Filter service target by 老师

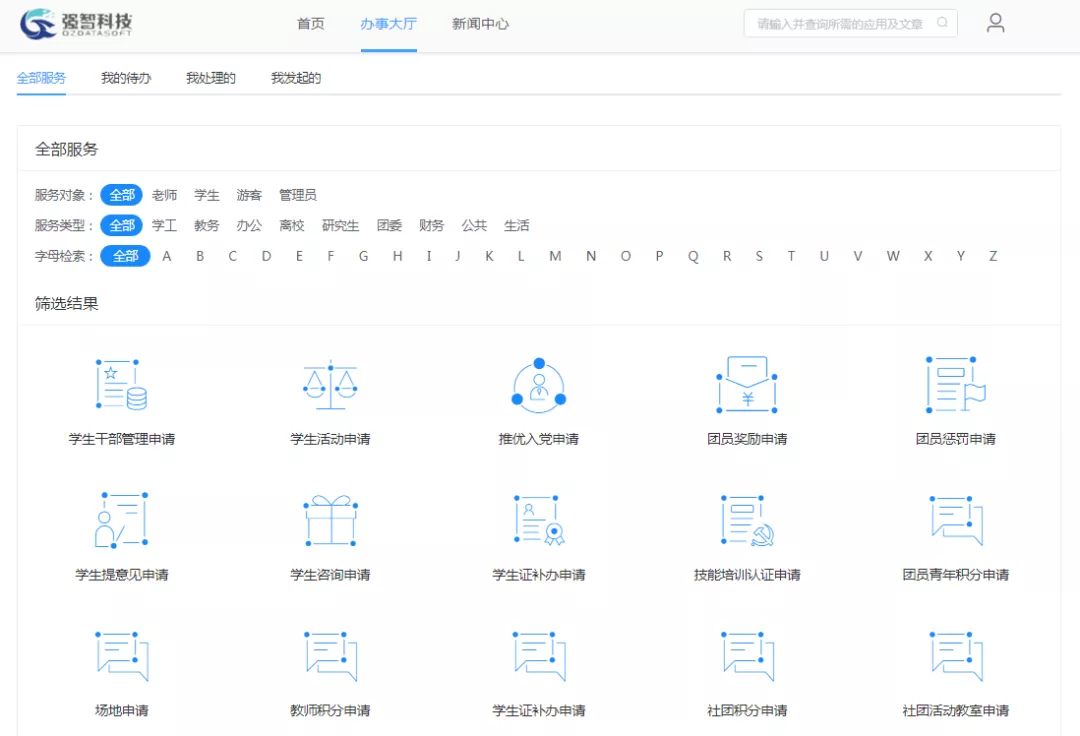coord(164,195)
